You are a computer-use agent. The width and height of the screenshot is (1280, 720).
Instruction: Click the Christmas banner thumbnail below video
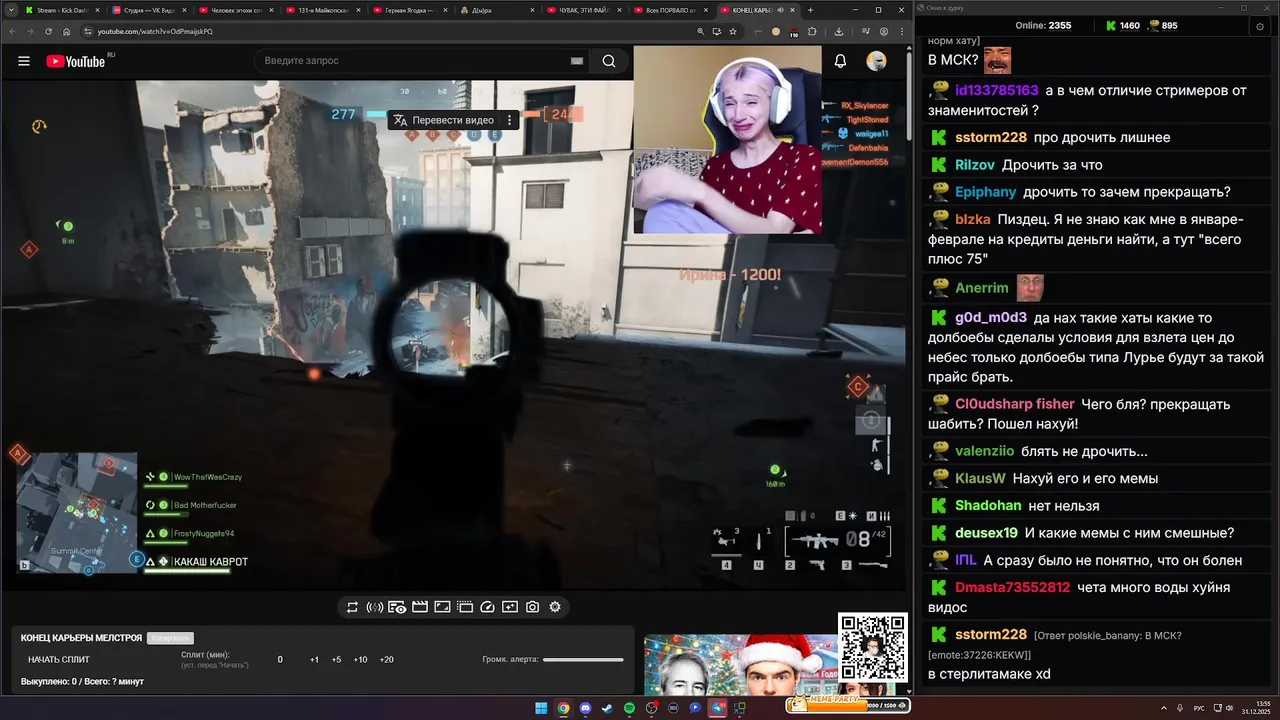(x=741, y=665)
